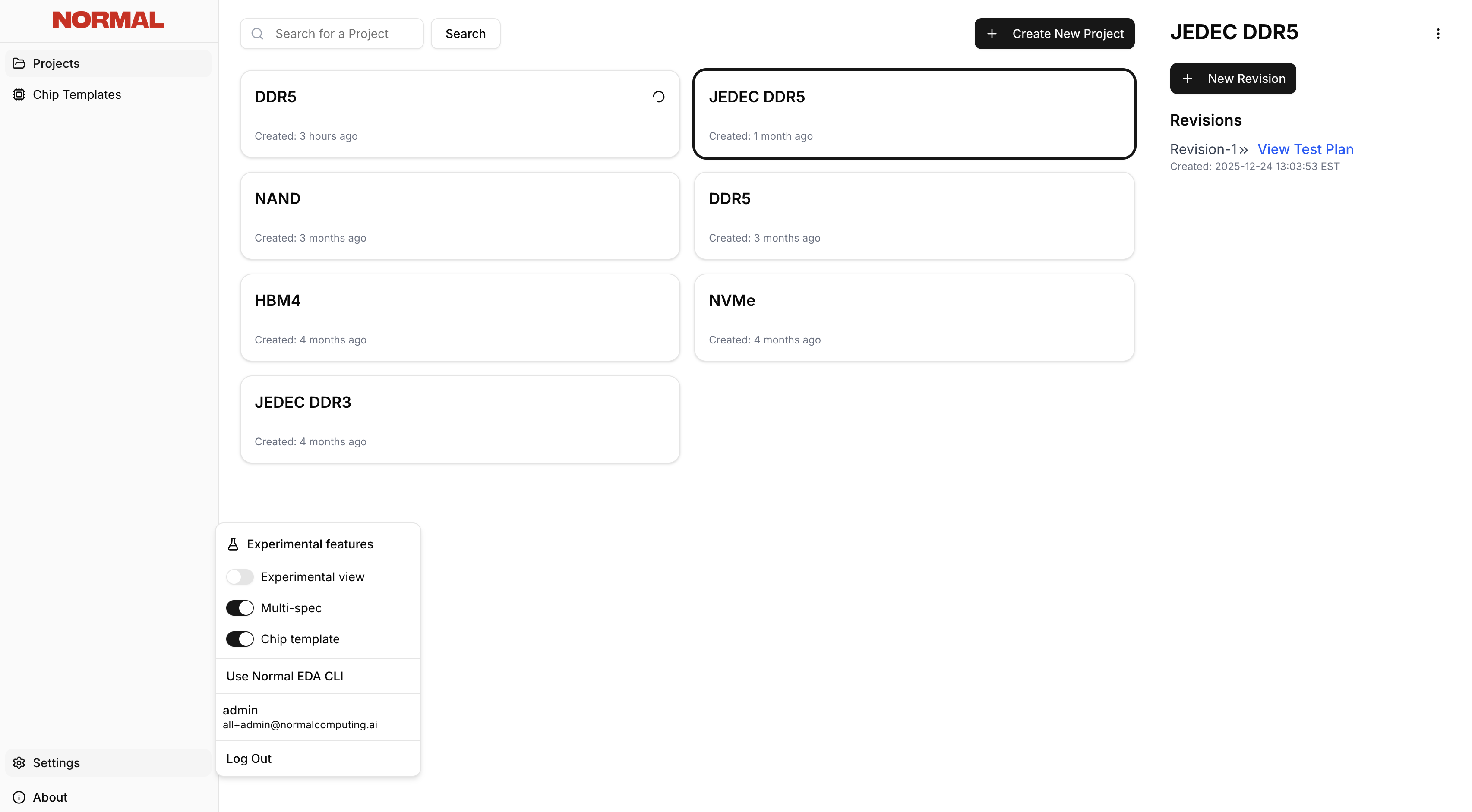This screenshot has width=1472, height=812.
Task: Click the Settings gear icon
Action: coord(19,763)
